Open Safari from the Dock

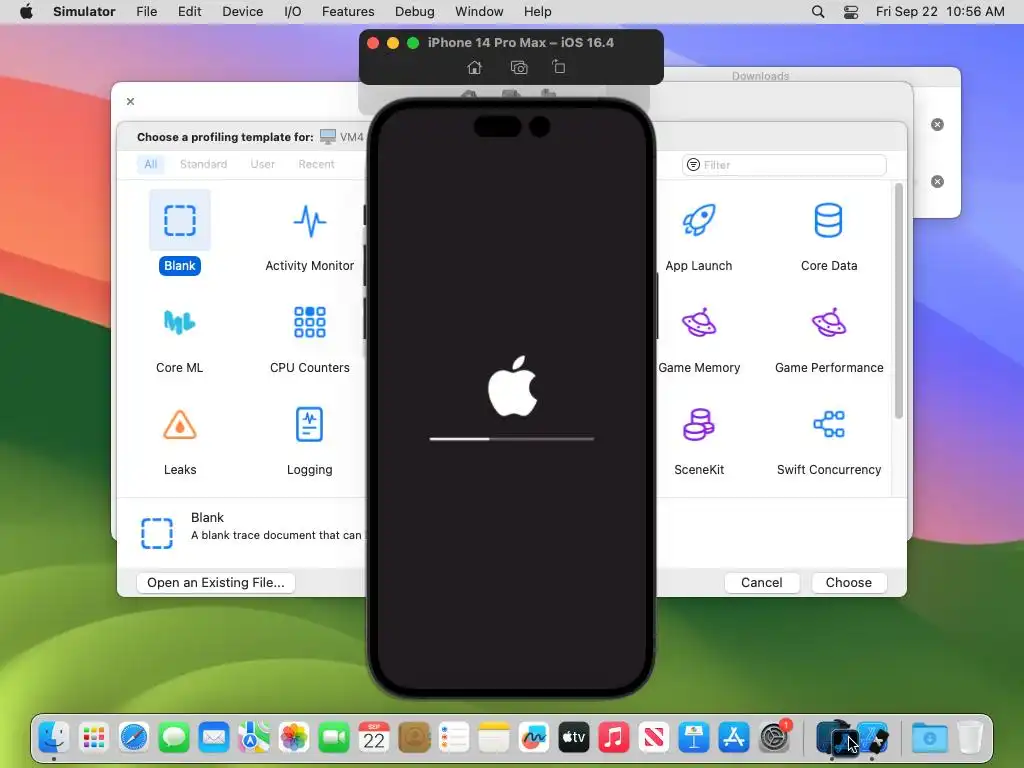tap(134, 738)
